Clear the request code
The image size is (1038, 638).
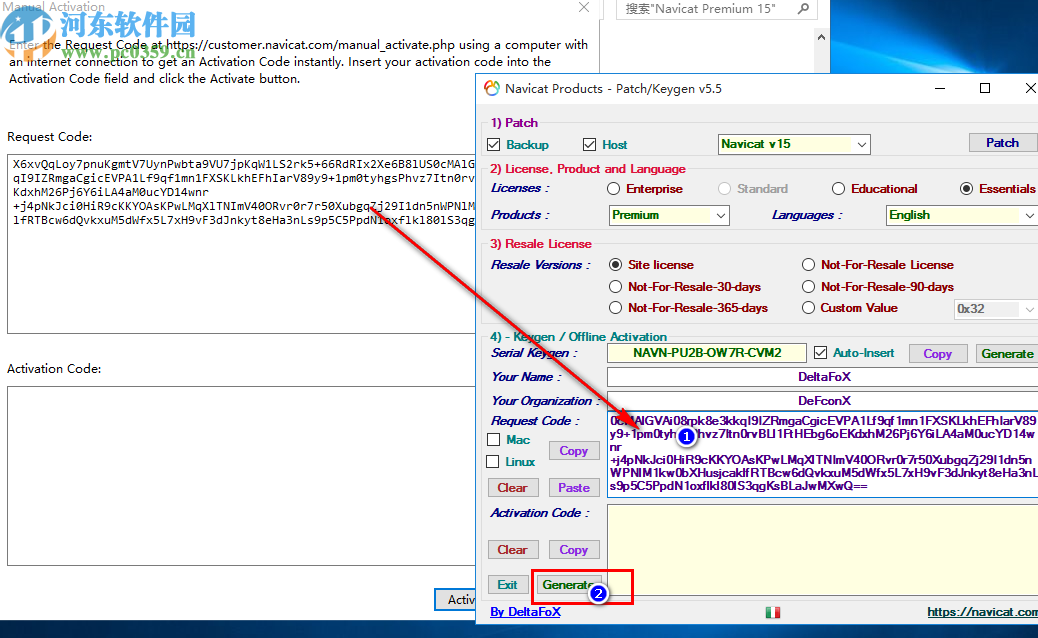point(512,488)
